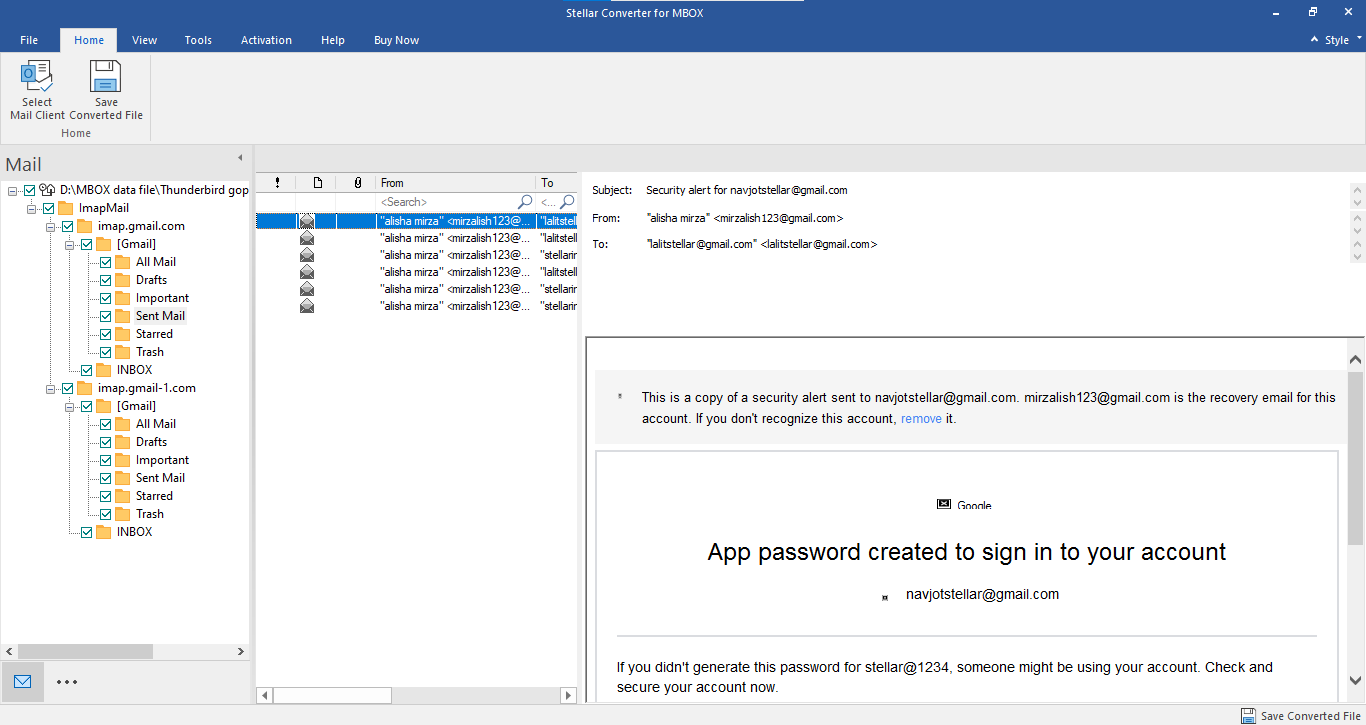Image resolution: width=1366 pixels, height=725 pixels.
Task: Open the Activation menu
Action: click(x=266, y=40)
